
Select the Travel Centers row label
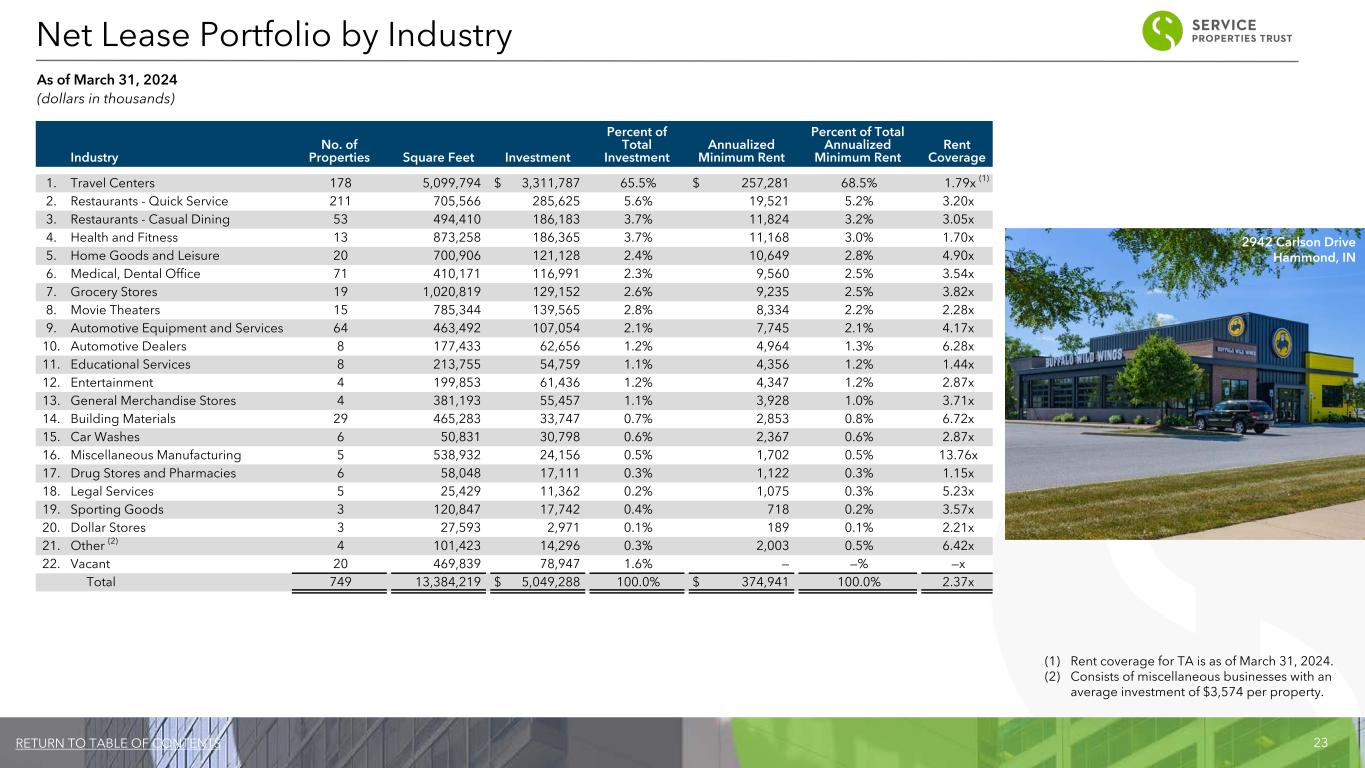[x=112, y=183]
